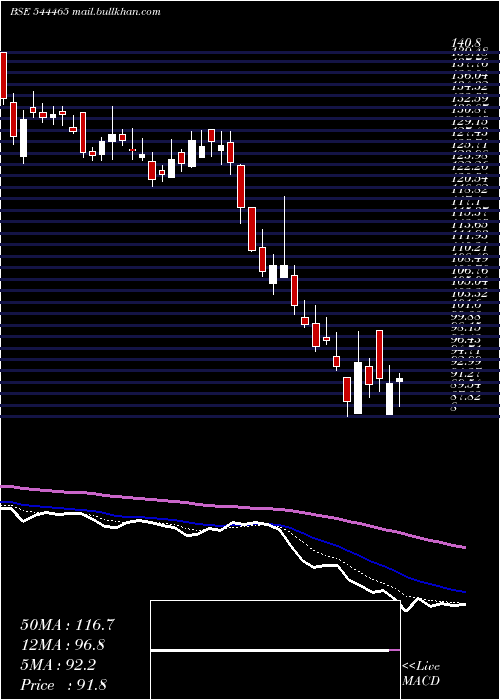This screenshot has width=500, height=700.
Task: Select the 12MA : 96.8 legend entry
Action: pyautogui.click(x=62, y=645)
